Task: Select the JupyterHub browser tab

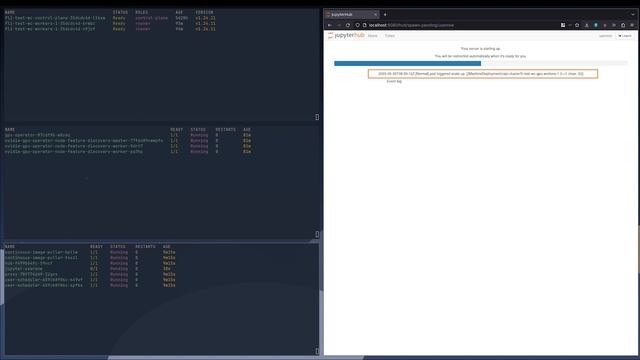Action: tap(351, 15)
